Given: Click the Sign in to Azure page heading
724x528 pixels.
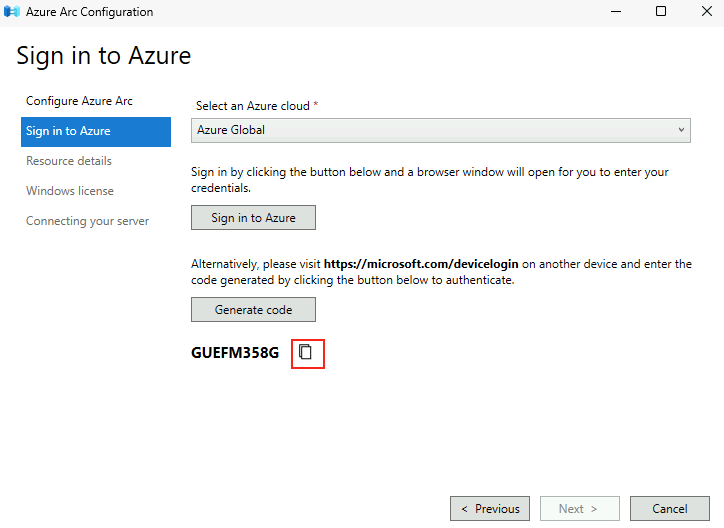Looking at the screenshot, I should (x=103, y=56).
